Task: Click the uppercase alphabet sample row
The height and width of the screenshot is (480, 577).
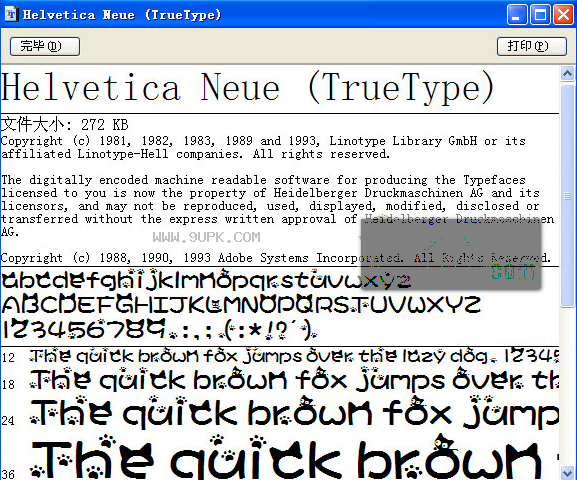Action: 241,305
